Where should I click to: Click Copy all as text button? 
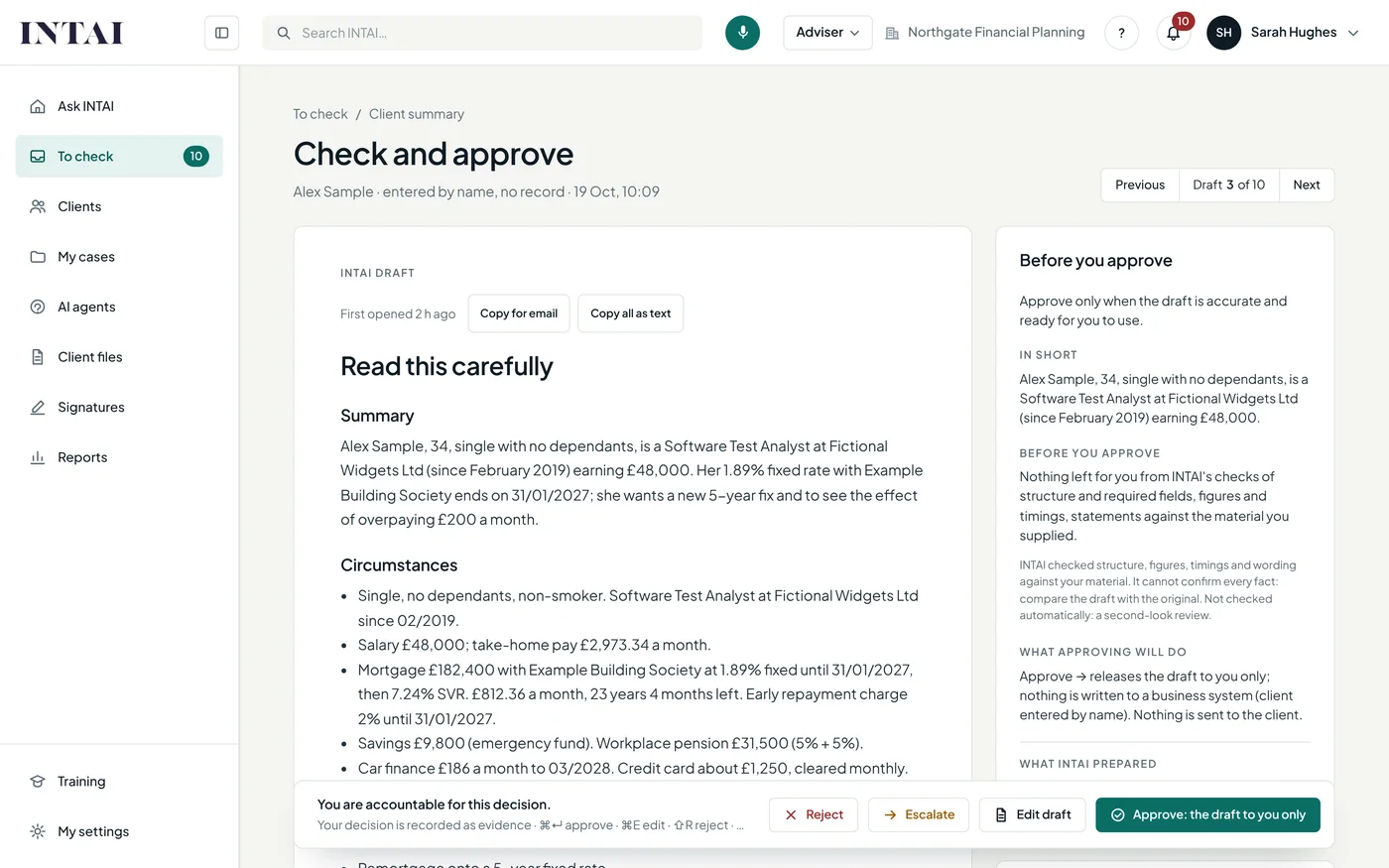point(631,313)
